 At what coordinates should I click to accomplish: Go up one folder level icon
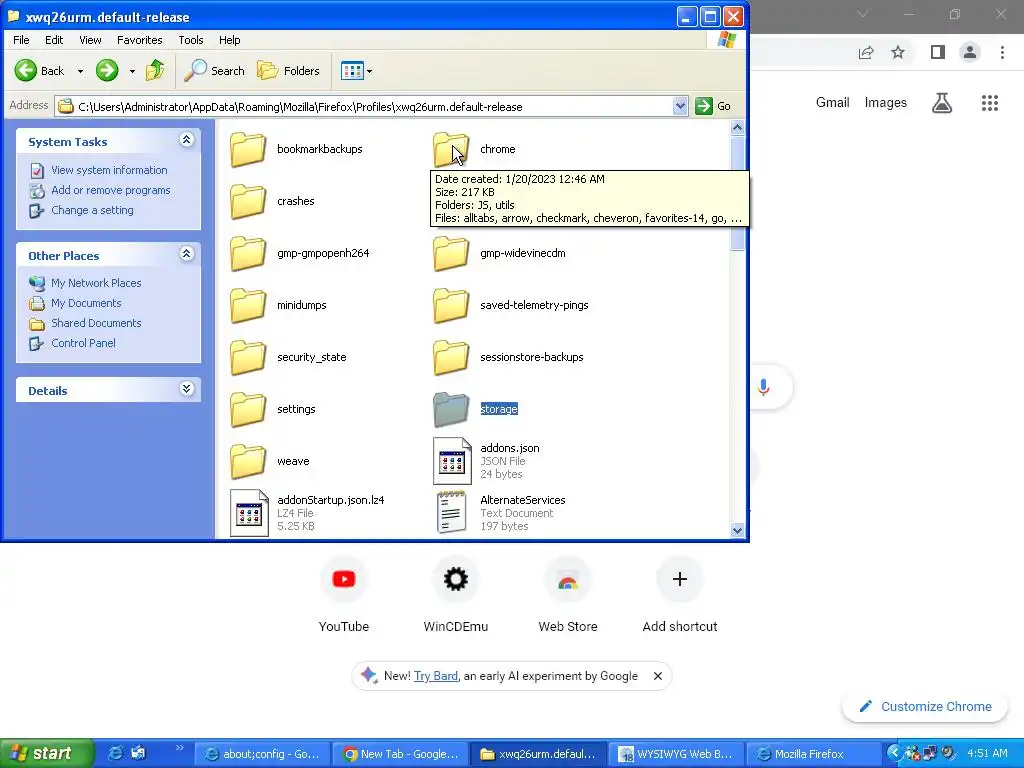coord(155,70)
